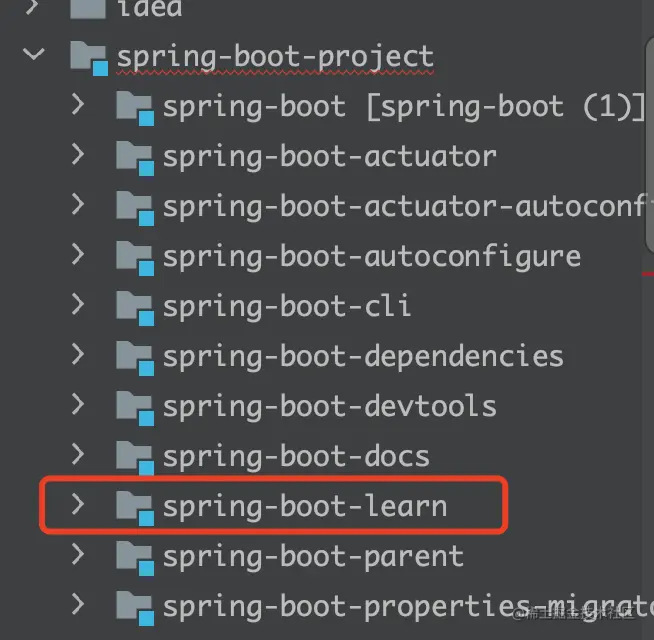Click the spring-boot-cli folder icon

coord(135,308)
